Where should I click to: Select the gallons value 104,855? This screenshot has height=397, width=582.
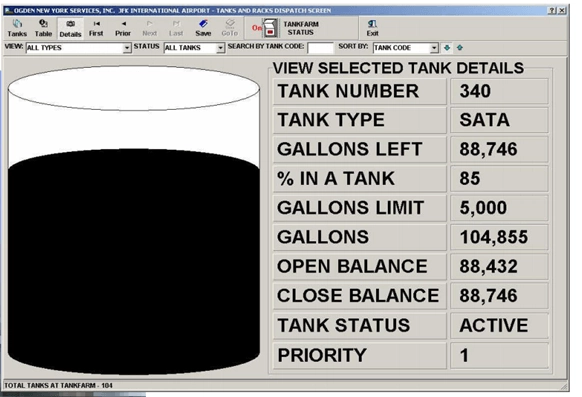click(x=499, y=237)
